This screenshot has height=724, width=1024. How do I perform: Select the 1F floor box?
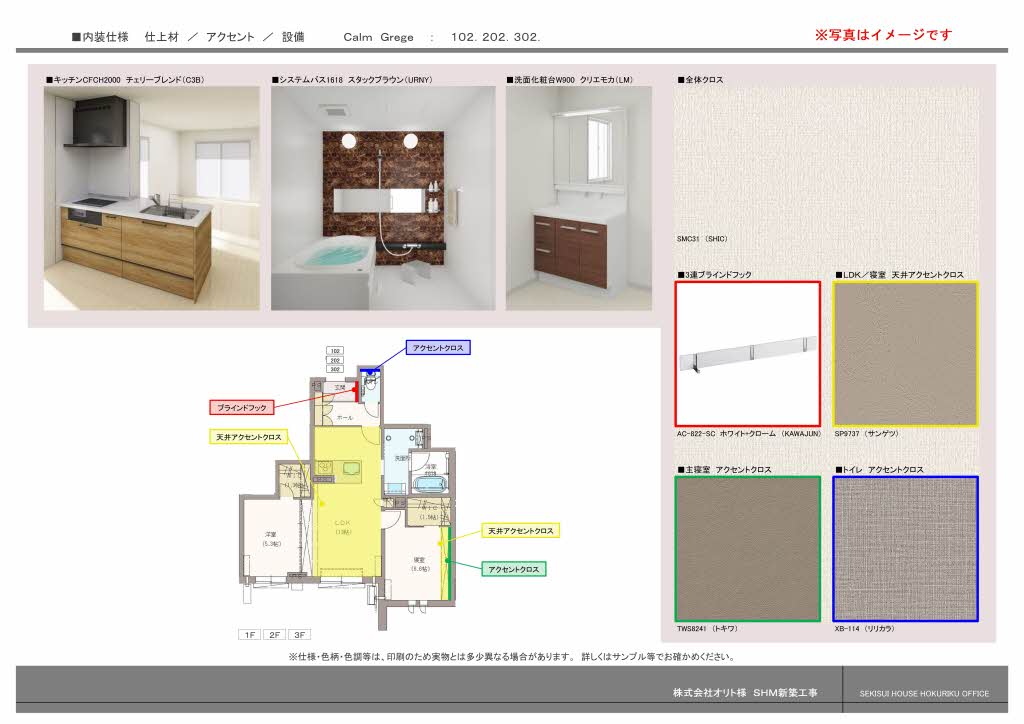point(249,634)
